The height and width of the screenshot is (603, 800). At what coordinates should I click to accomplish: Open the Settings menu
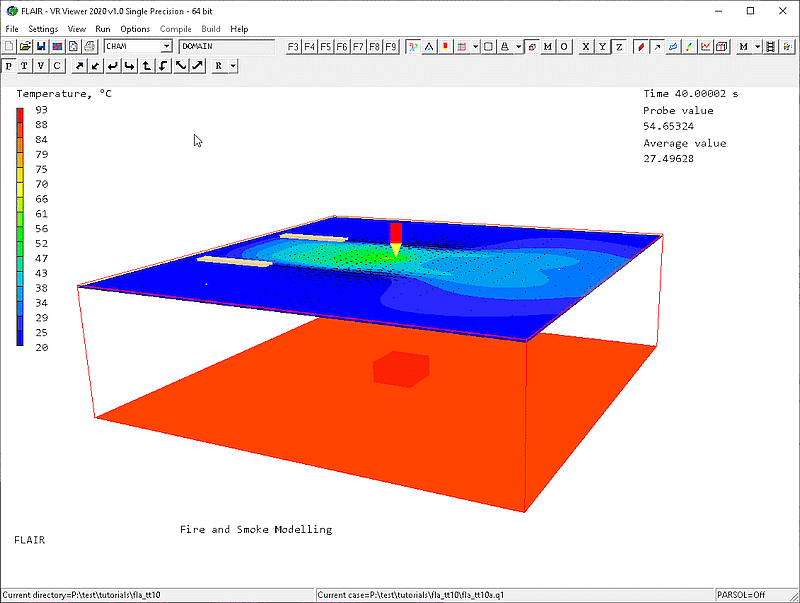43,29
